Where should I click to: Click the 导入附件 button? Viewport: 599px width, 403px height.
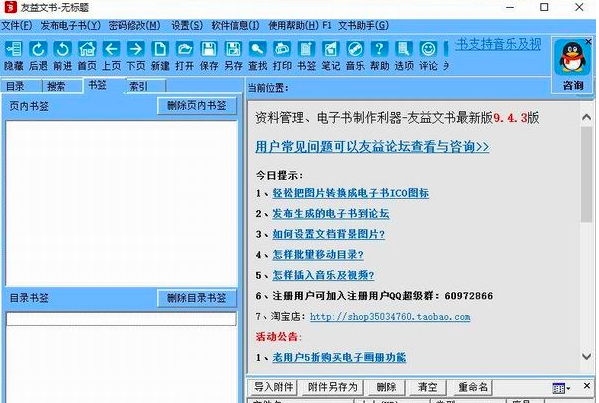274,387
